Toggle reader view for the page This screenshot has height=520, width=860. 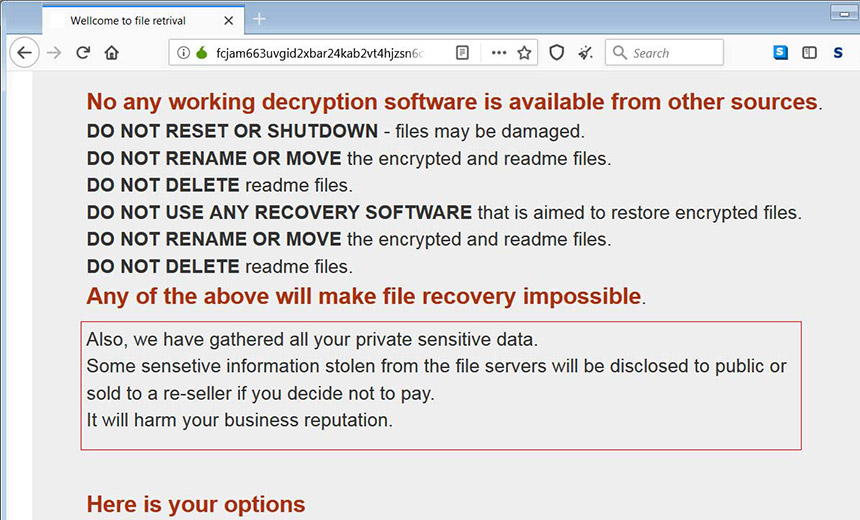462,53
